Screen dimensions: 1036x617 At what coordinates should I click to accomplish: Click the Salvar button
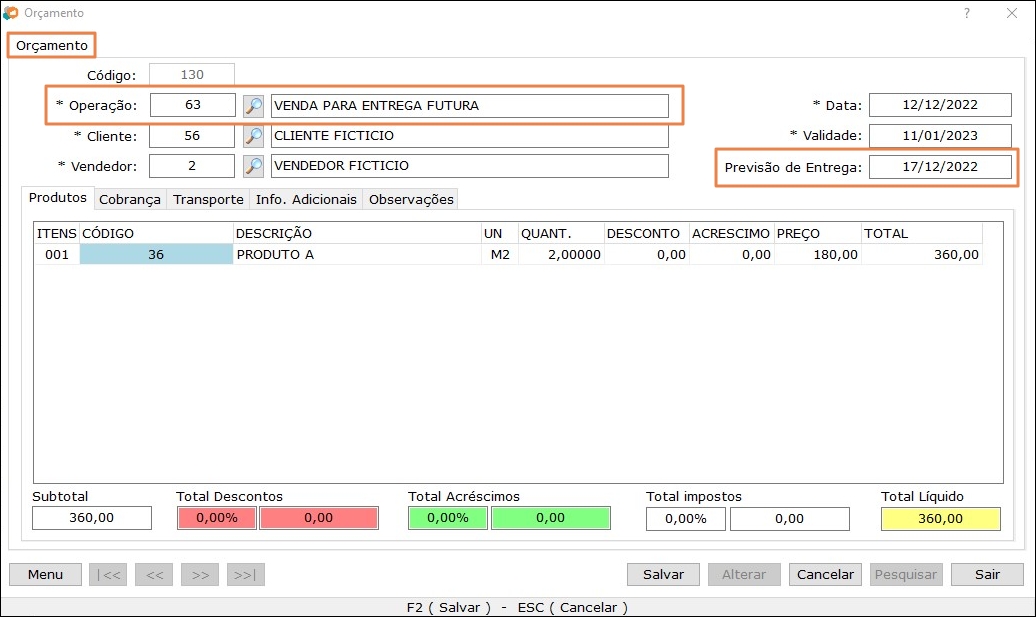coord(663,575)
